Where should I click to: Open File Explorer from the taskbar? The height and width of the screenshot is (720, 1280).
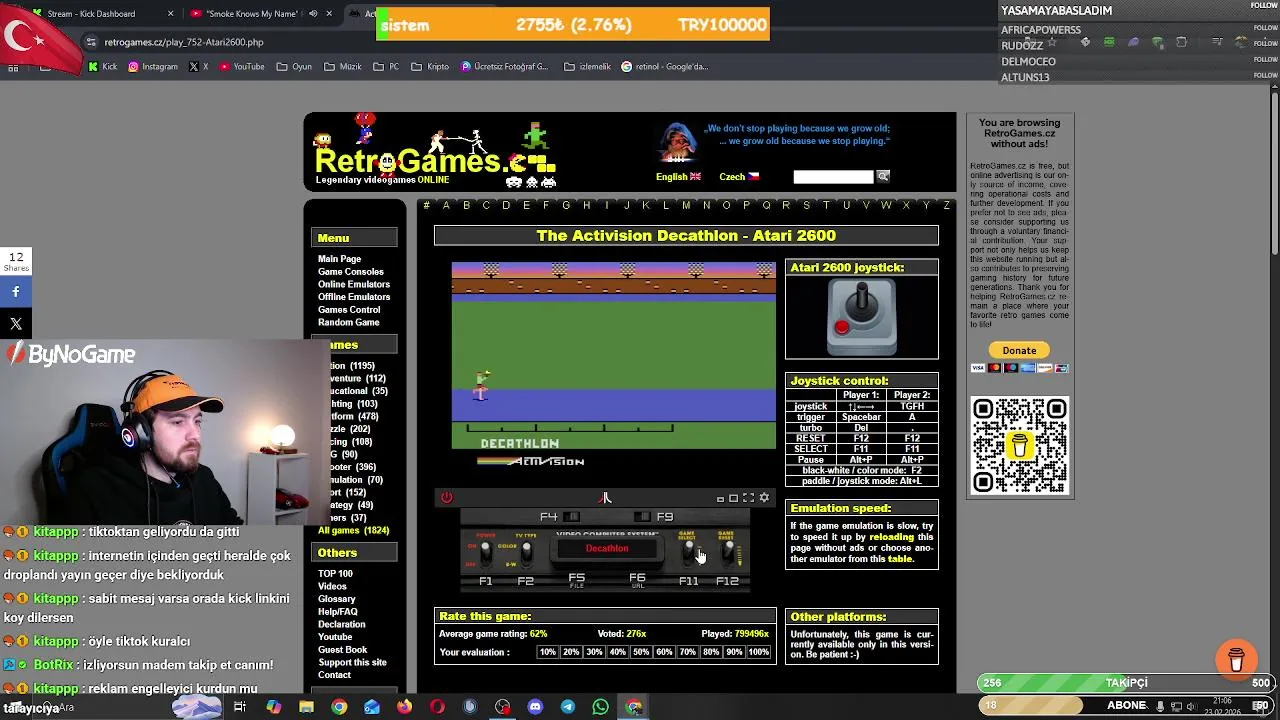coord(306,707)
